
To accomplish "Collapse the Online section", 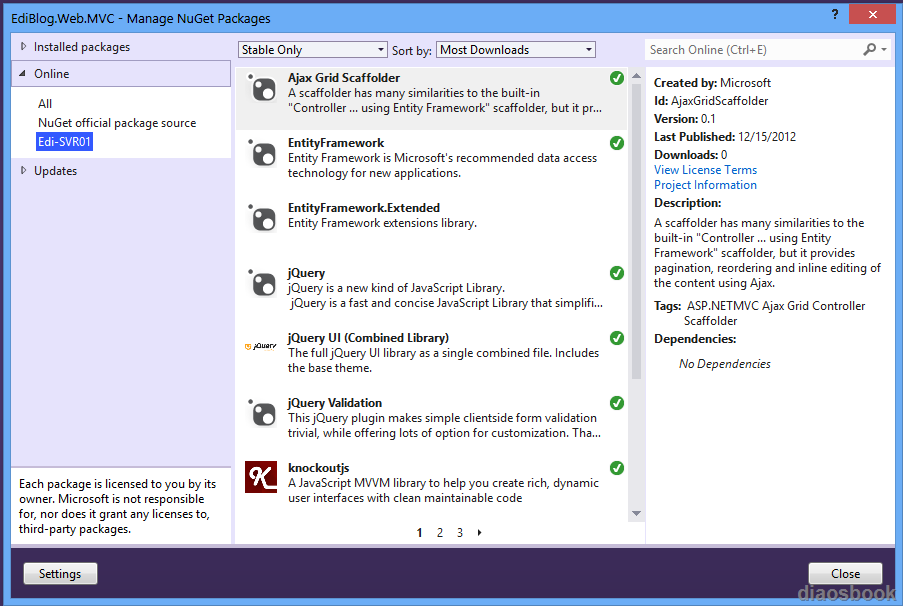I will pos(22,74).
